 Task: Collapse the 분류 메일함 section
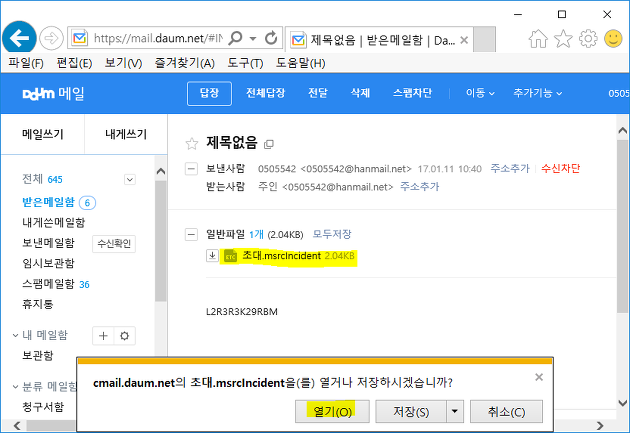15,387
